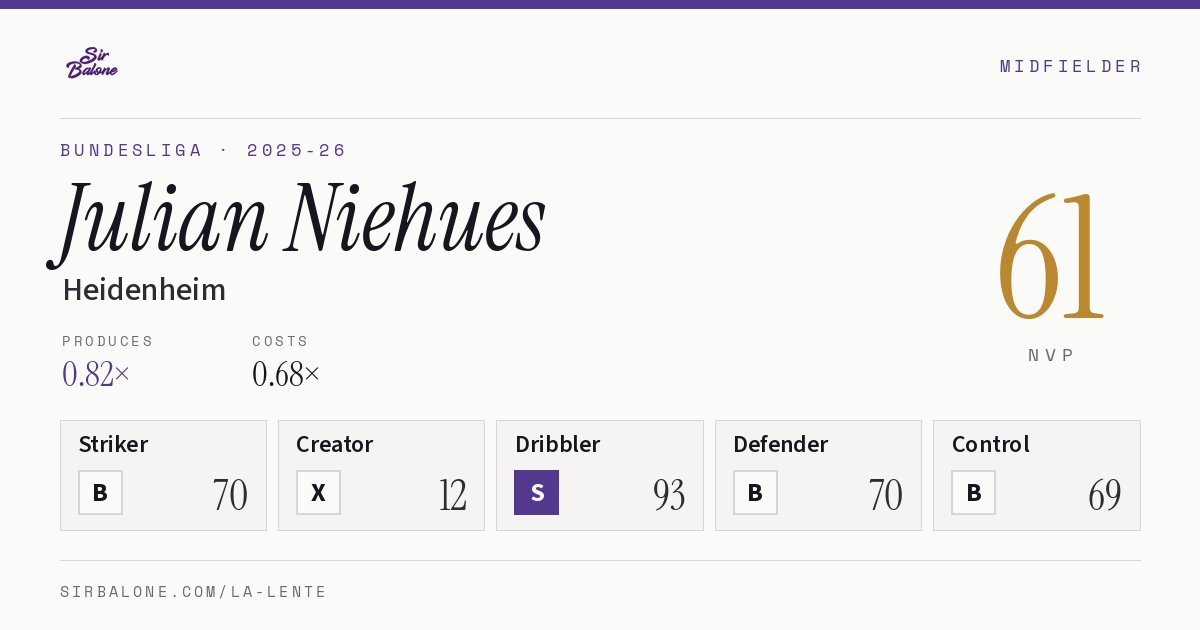This screenshot has height=630, width=1200.
Task: Click the B grade badge under Control
Action: [x=973, y=492]
